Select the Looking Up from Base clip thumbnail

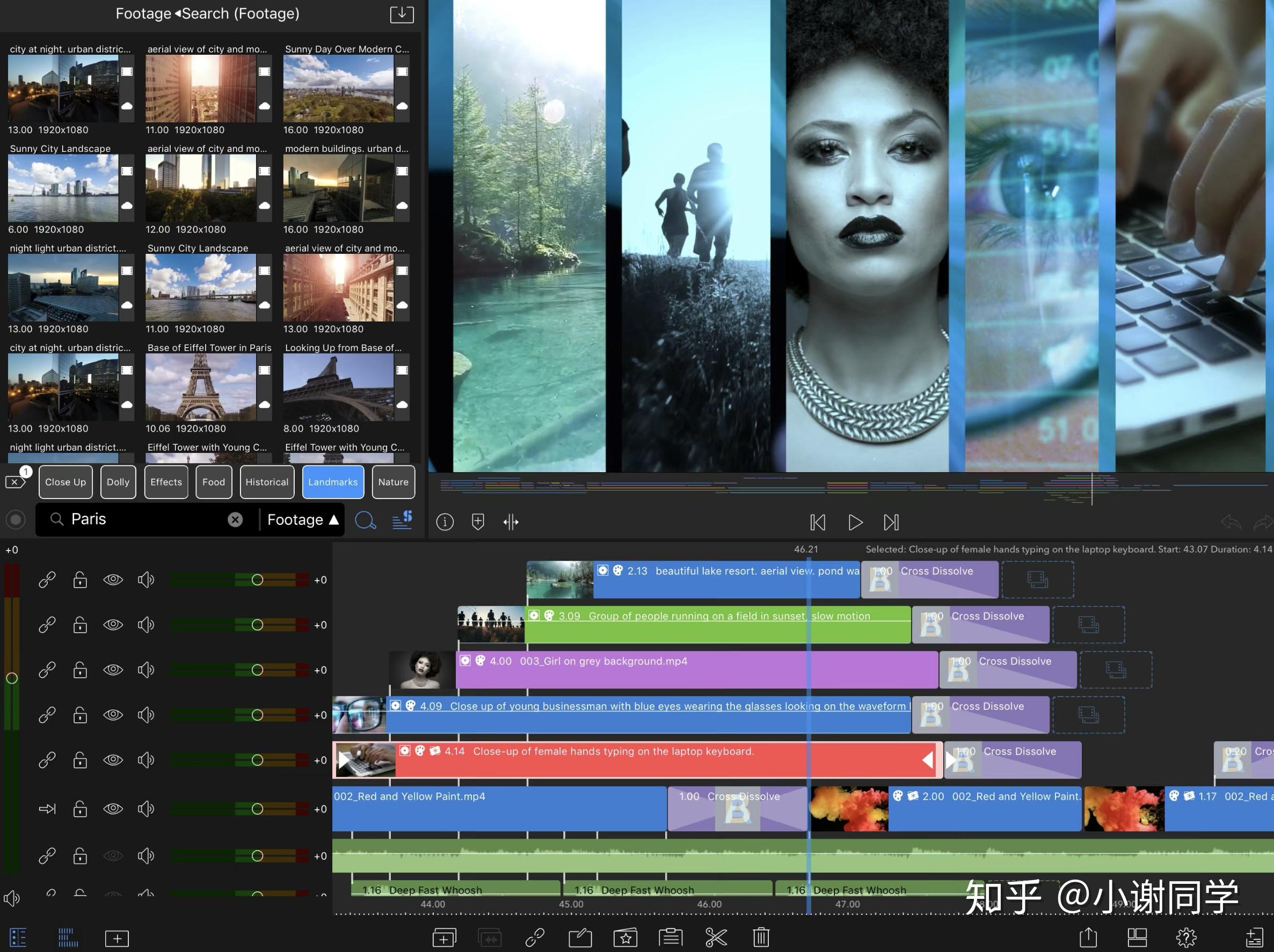pyautogui.click(x=338, y=387)
